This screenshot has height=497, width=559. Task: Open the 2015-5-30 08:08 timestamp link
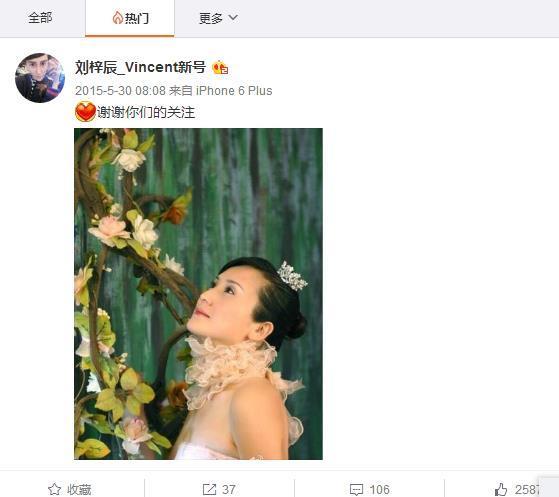click(x=120, y=91)
